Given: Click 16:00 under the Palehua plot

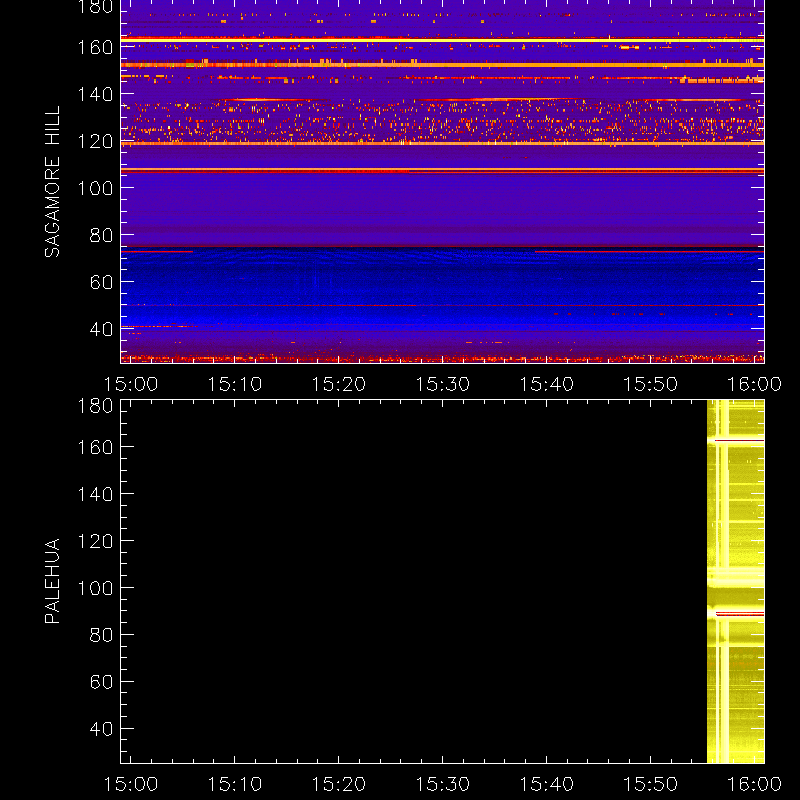Looking at the screenshot, I should coord(754,784).
